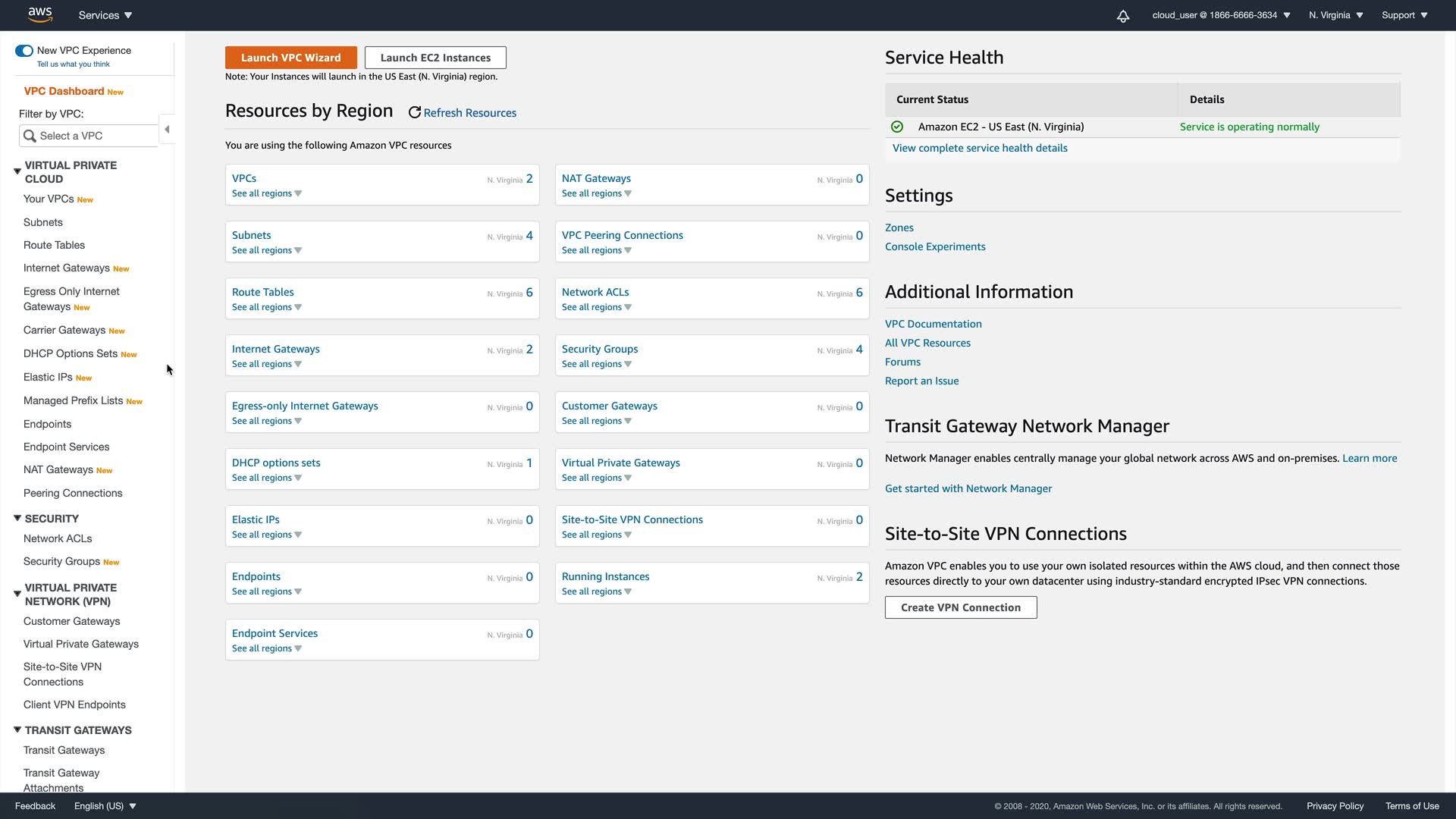Open the Support menu
The height and width of the screenshot is (819, 1456).
click(1404, 15)
